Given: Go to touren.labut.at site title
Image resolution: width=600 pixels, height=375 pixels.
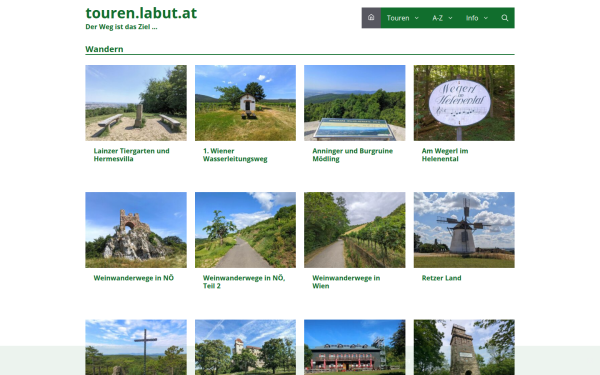Looking at the screenshot, I should (141, 13).
